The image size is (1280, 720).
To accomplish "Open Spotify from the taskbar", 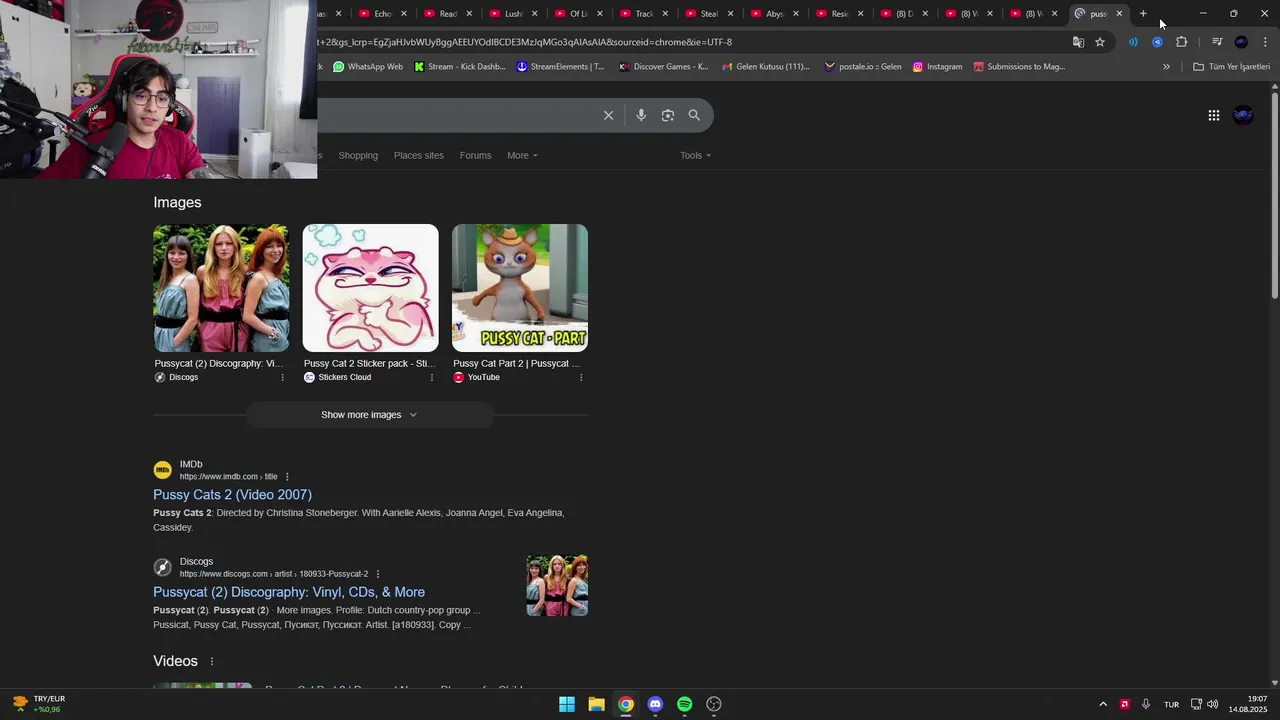I will click(x=685, y=704).
